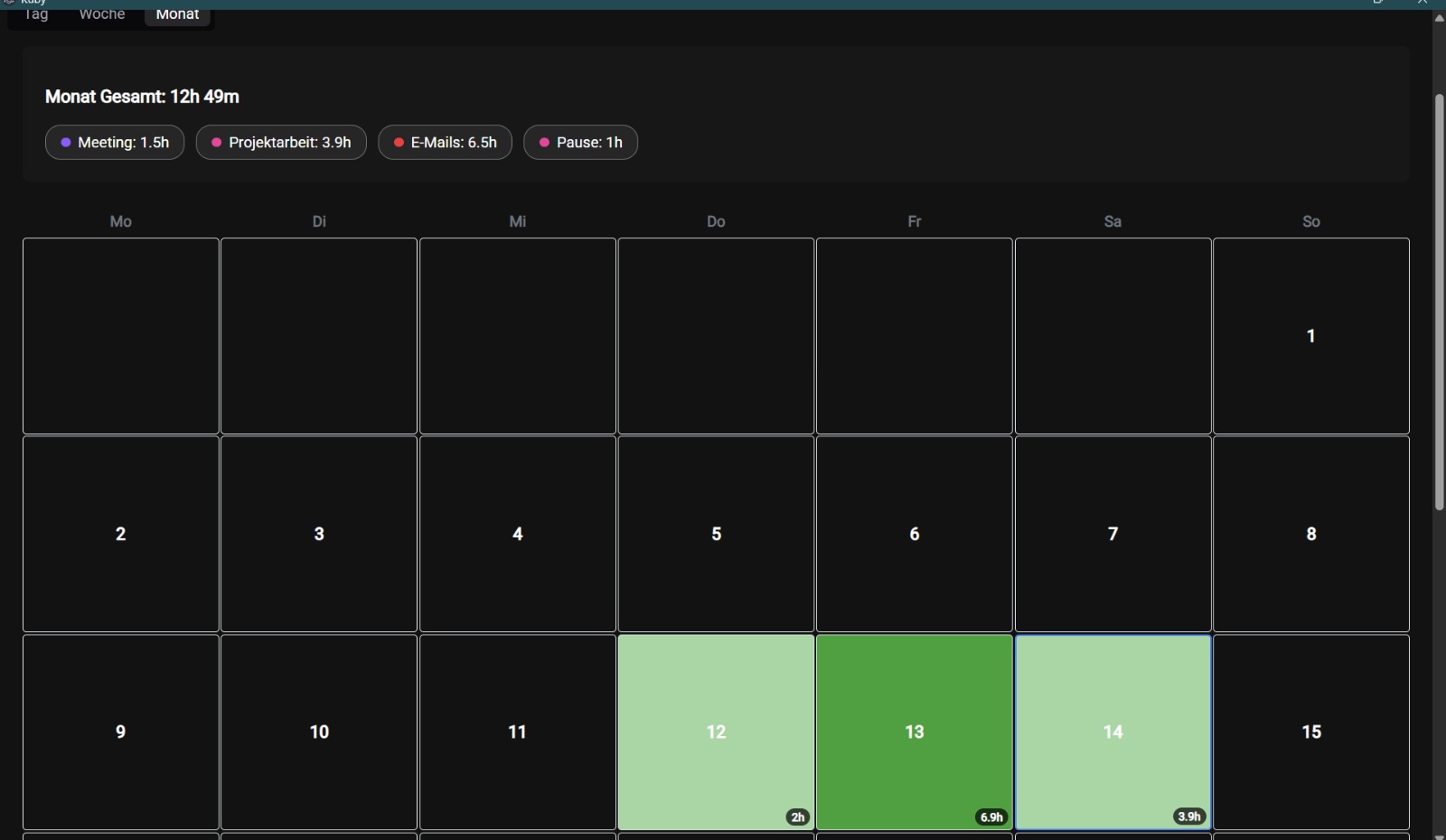Screen dimensions: 1446x840
Task: Select the highlighted day 14 cell
Action: [x=1113, y=732]
